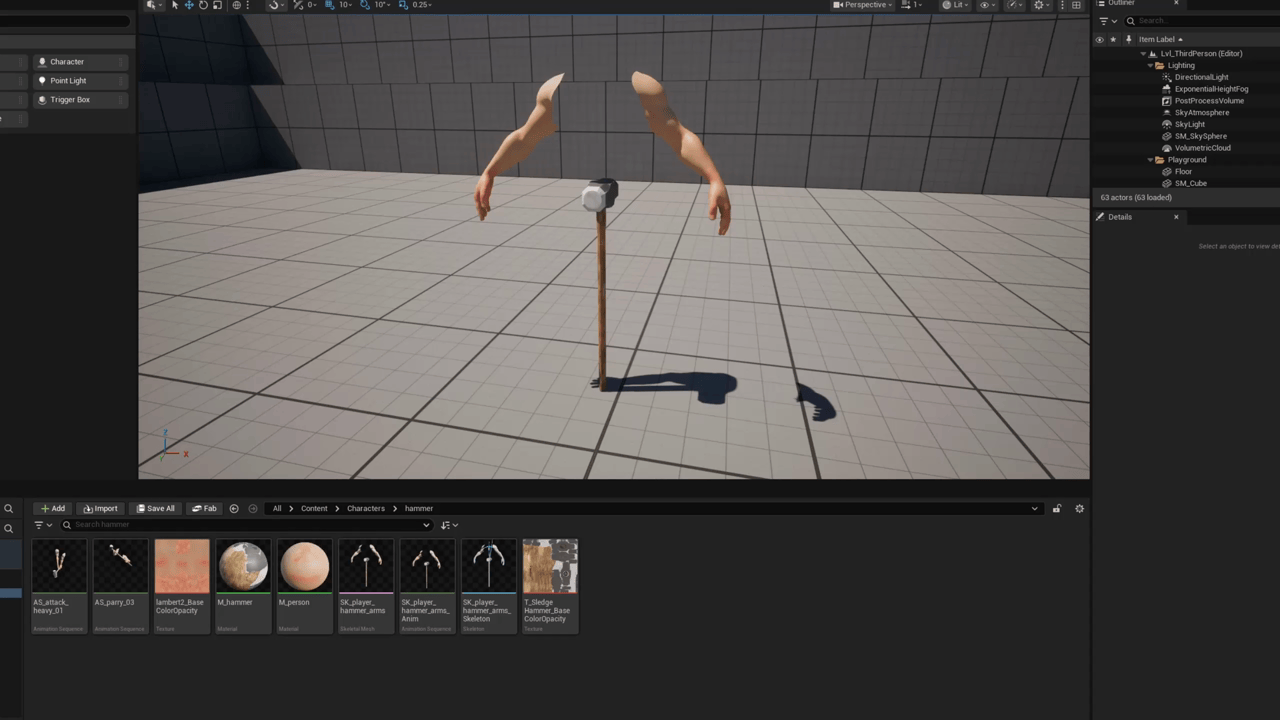1280x720 pixels.
Task: Navigate to Characters in breadcrumb path
Action: point(366,508)
